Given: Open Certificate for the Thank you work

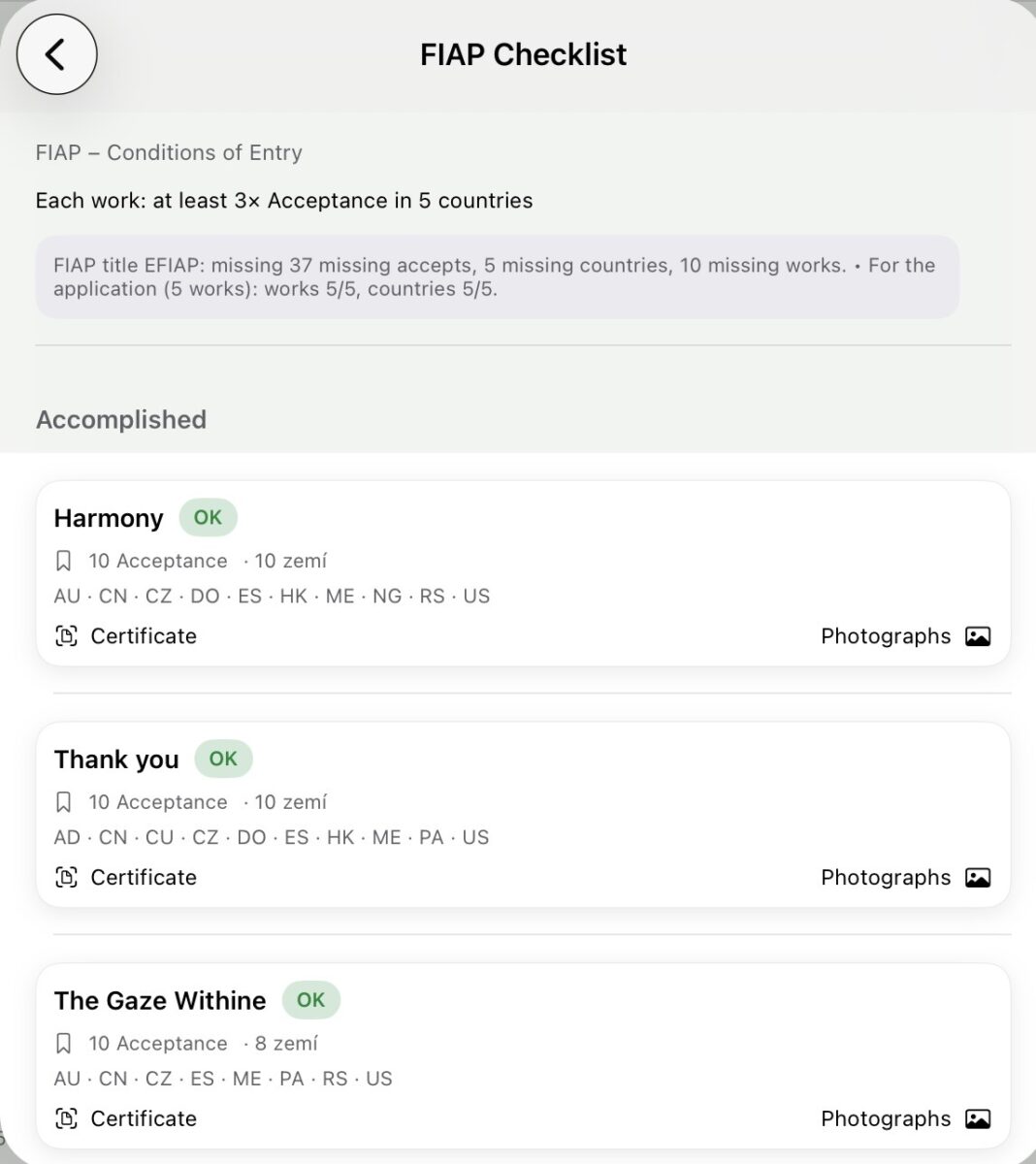Looking at the screenshot, I should pyautogui.click(x=144, y=878).
